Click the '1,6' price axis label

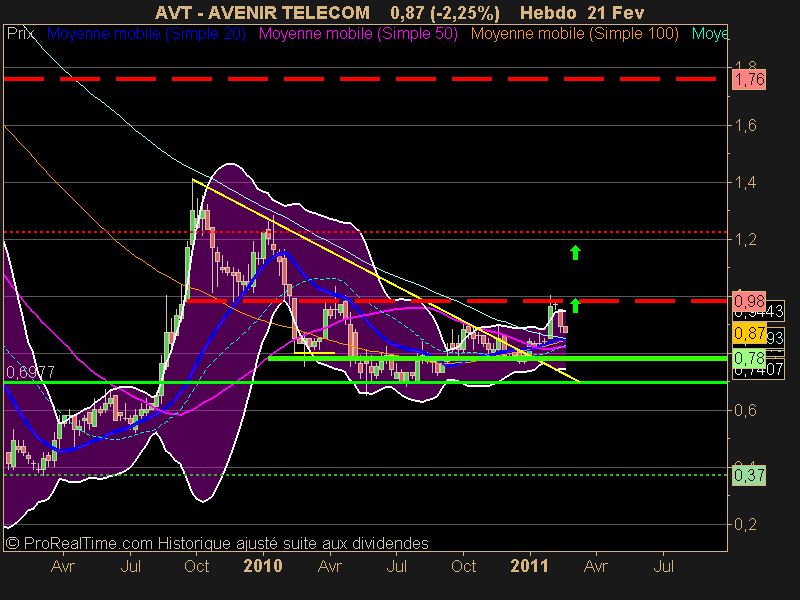pos(745,125)
